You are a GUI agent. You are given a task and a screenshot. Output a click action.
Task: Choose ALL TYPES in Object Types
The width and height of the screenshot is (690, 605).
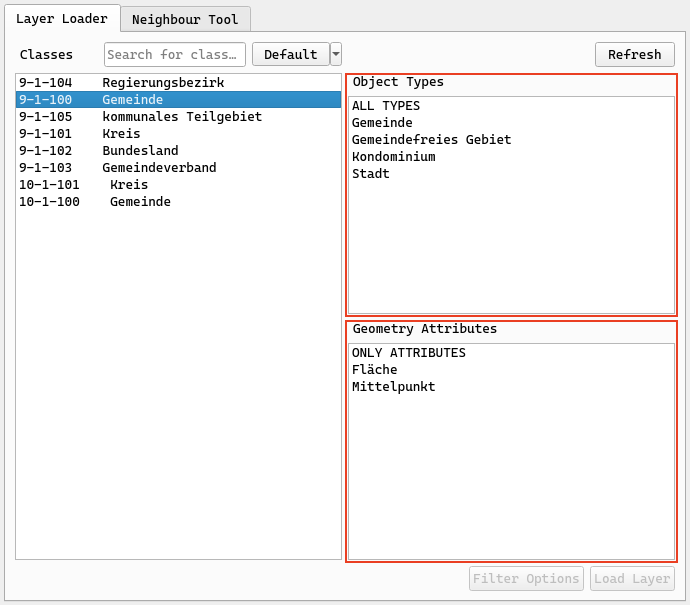point(511,106)
